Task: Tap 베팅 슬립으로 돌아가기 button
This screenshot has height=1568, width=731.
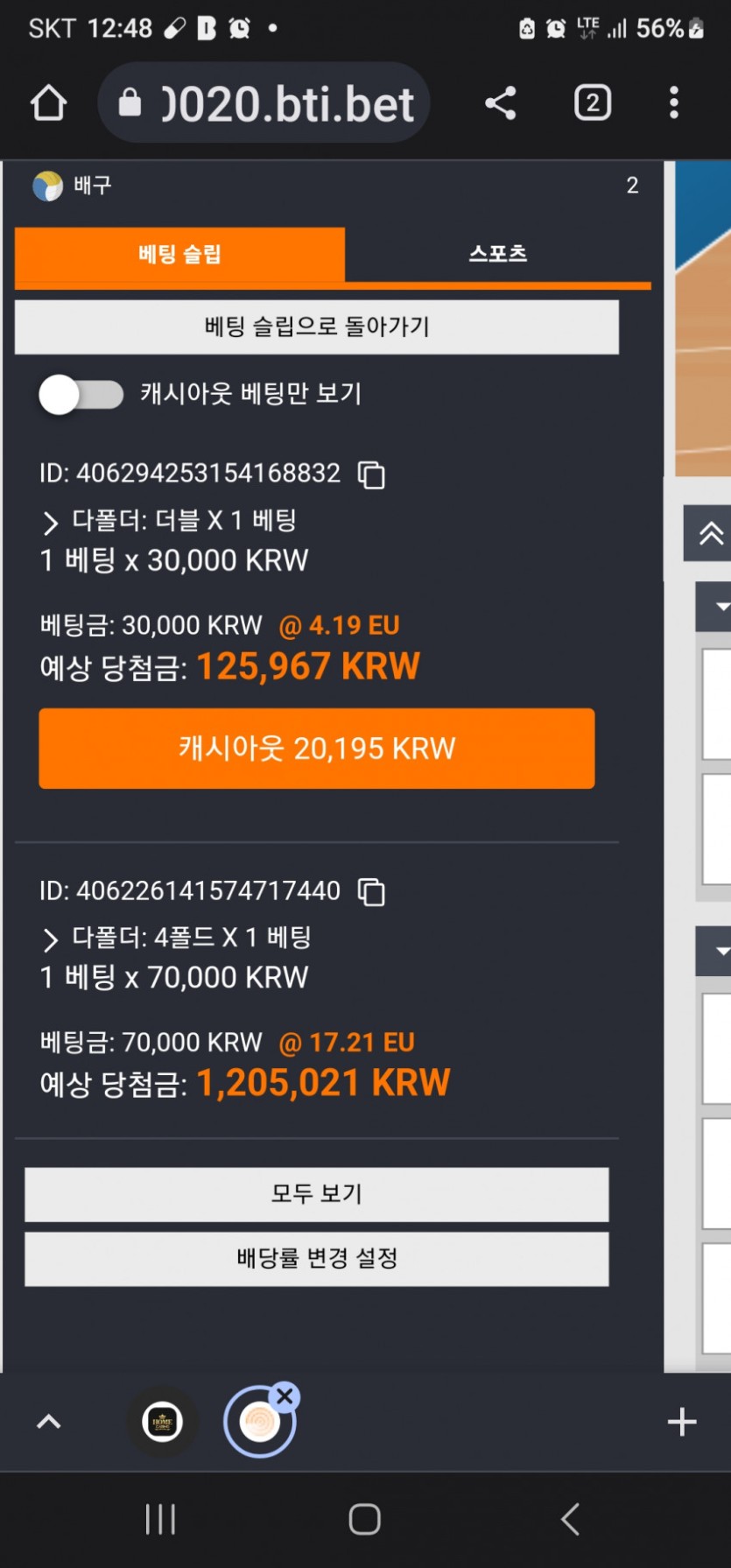Action: click(x=317, y=327)
